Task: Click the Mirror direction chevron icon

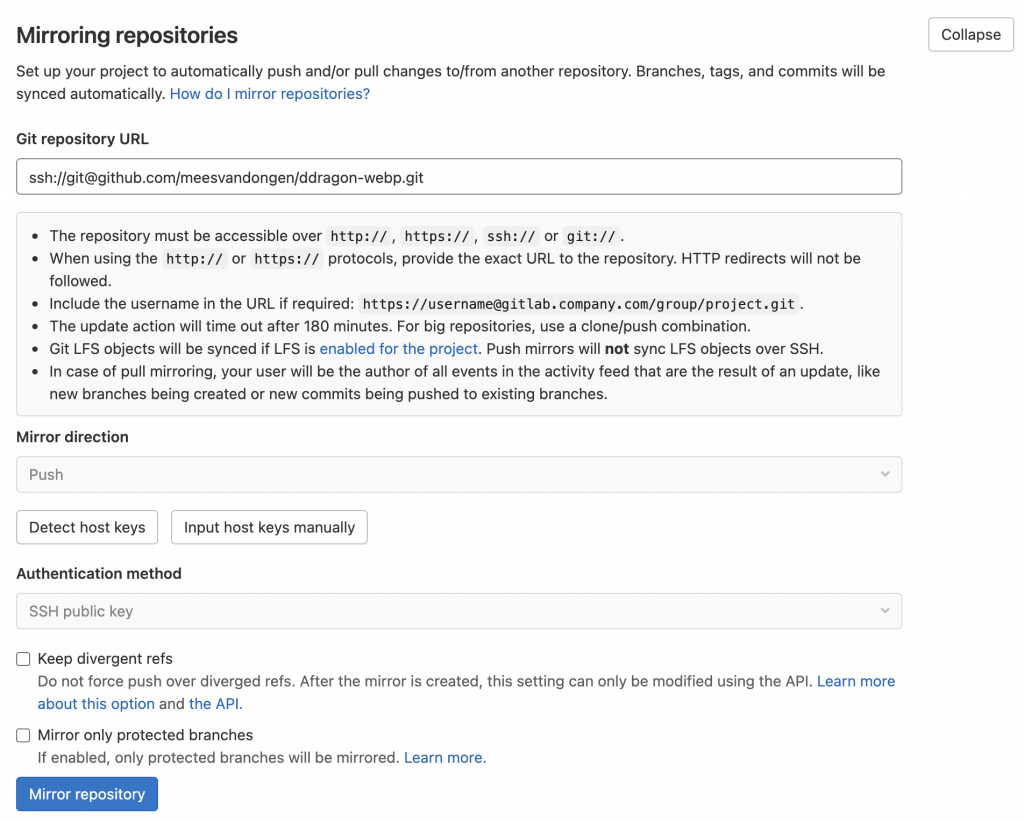Action: (x=884, y=474)
